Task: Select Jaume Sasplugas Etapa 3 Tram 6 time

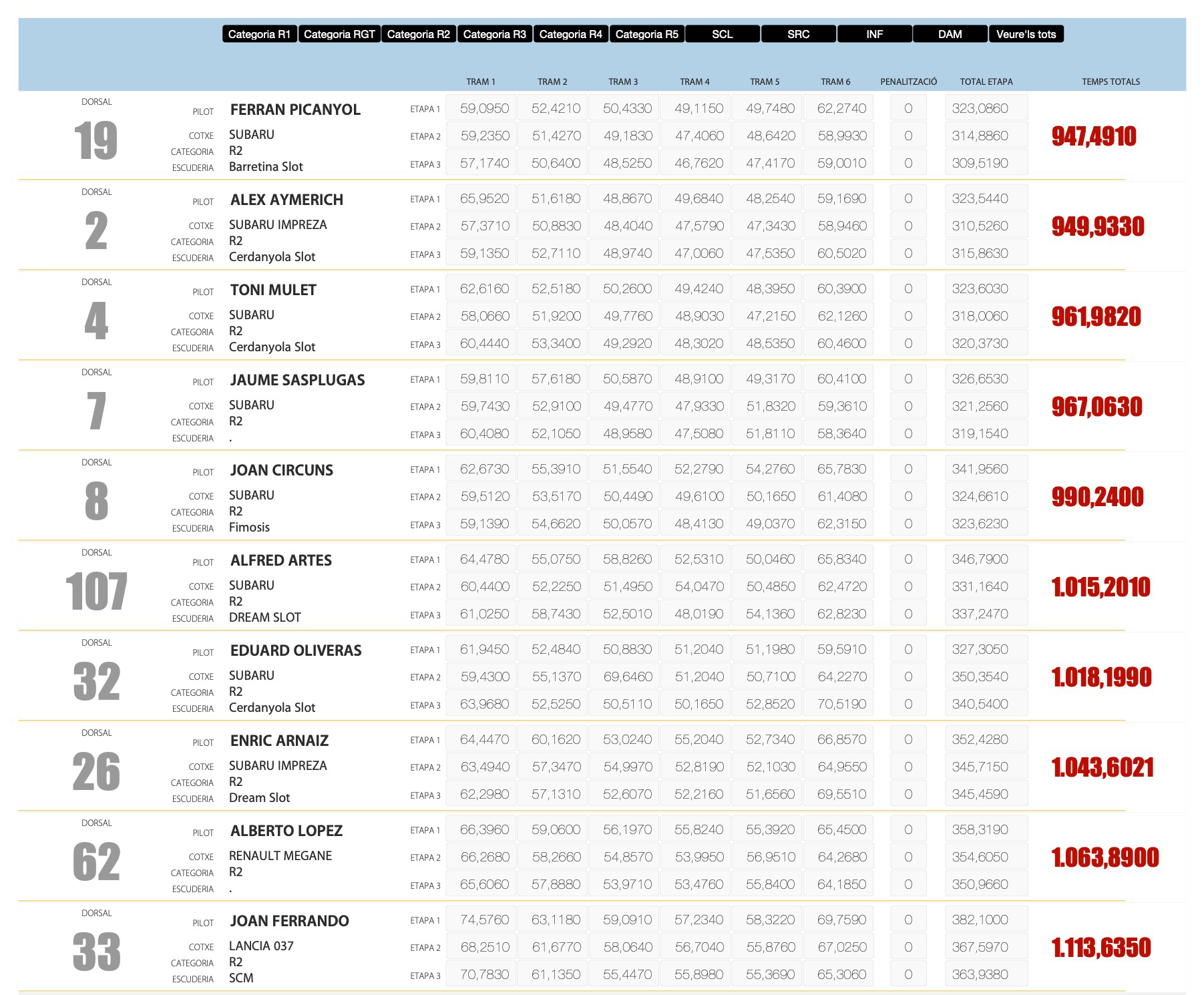Action: click(841, 433)
